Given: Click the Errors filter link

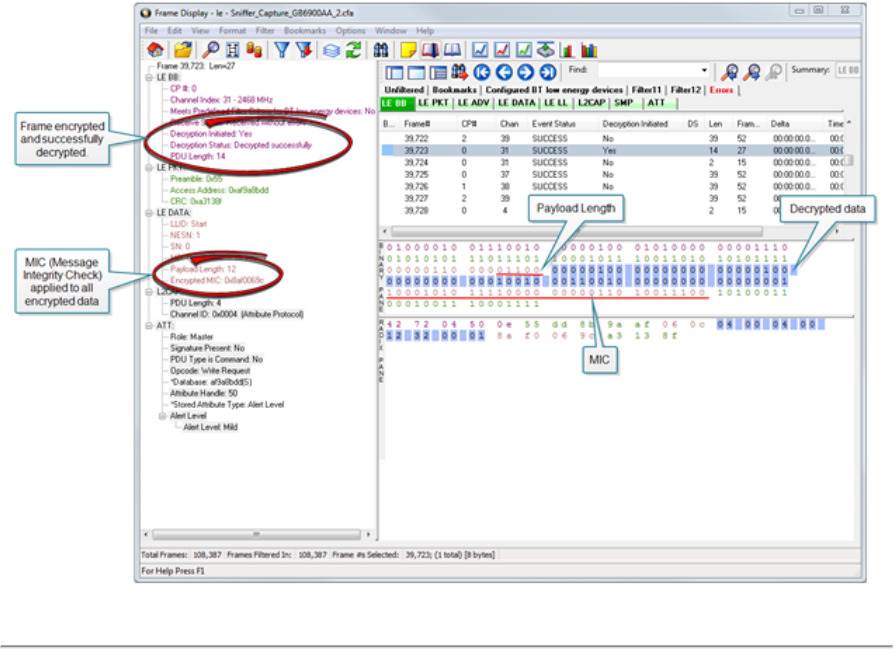Looking at the screenshot, I should [721, 90].
